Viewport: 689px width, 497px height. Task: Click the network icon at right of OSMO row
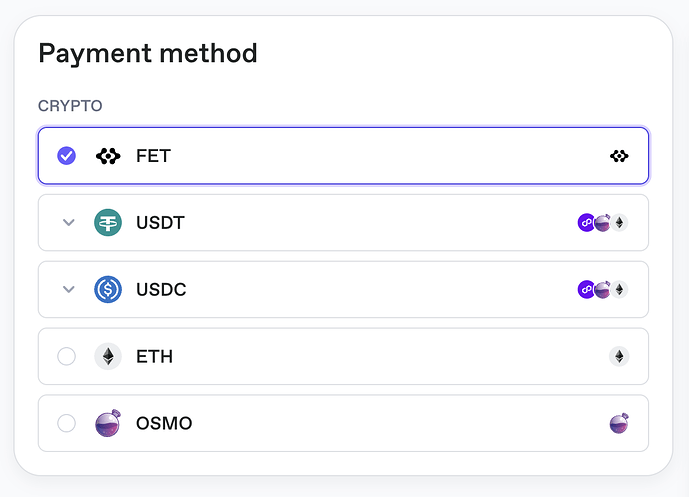pyautogui.click(x=619, y=423)
